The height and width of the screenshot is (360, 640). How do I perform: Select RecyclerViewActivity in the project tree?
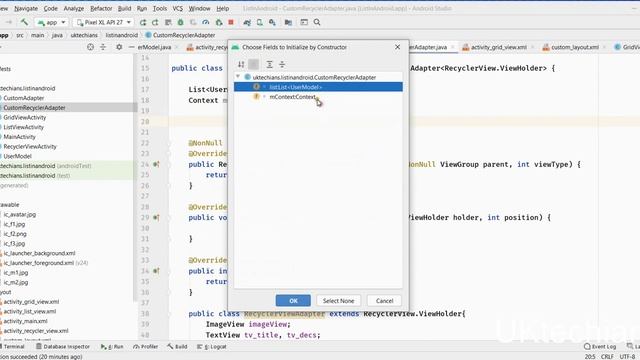point(30,147)
